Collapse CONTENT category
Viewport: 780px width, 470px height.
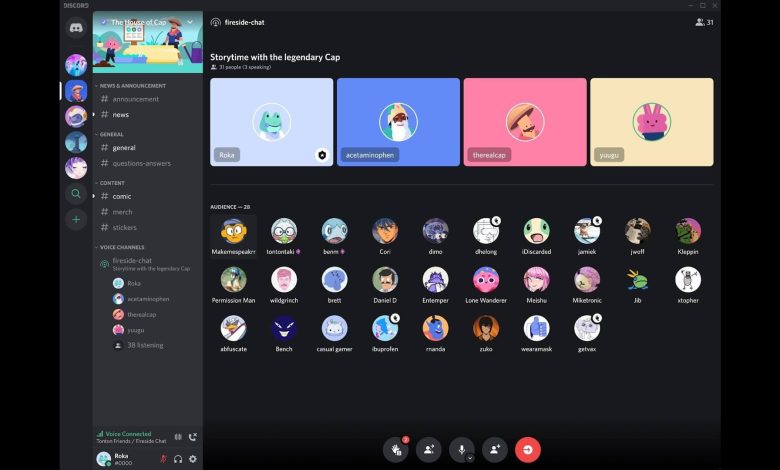coord(110,183)
